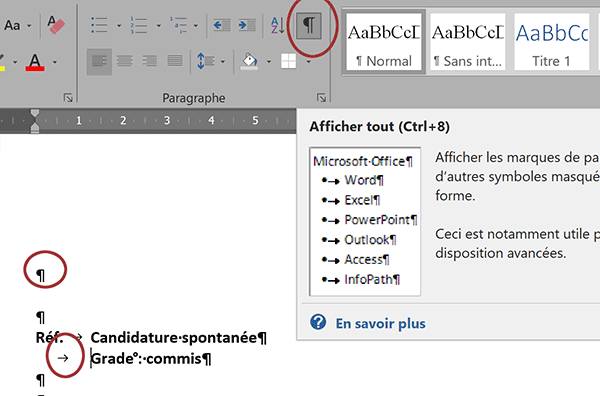Apply numbered list formatting
The height and width of the screenshot is (396, 600).
pyautogui.click(x=139, y=25)
